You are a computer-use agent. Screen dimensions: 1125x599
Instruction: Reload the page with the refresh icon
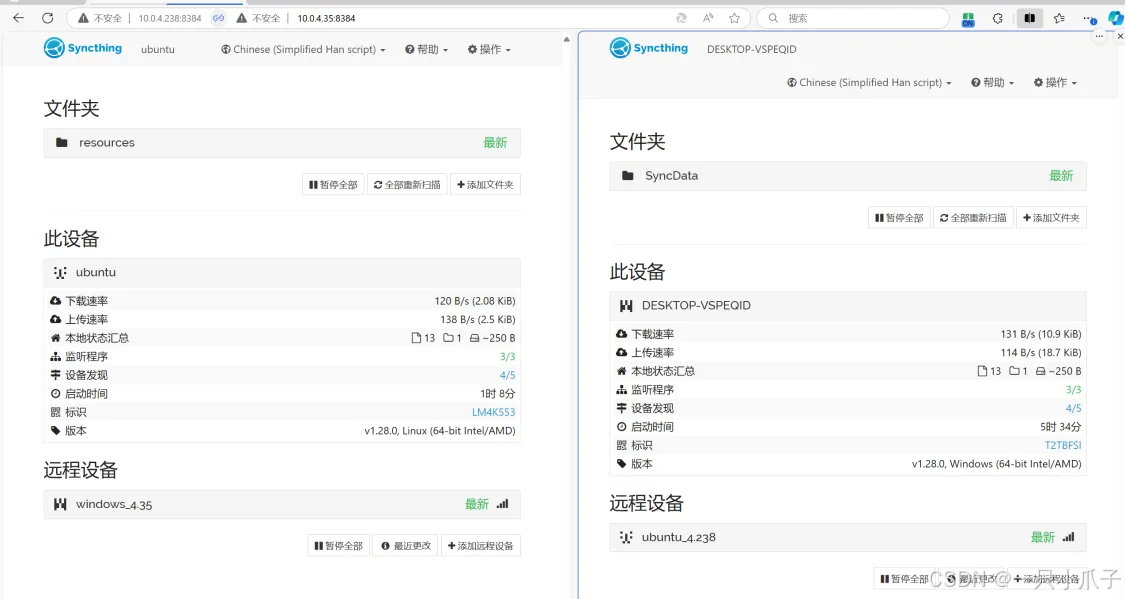pos(47,18)
